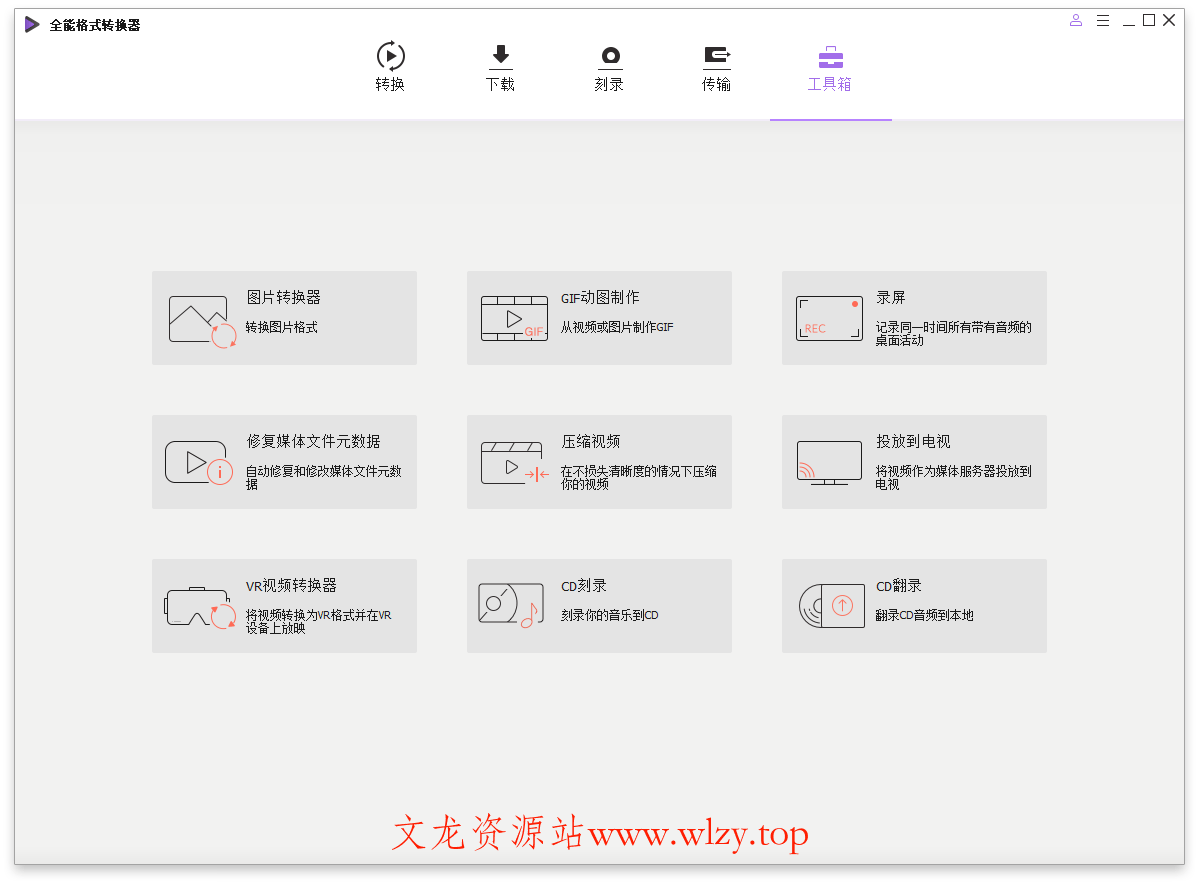Open the 投放到电视 cast-to-TV tool

(x=912, y=461)
